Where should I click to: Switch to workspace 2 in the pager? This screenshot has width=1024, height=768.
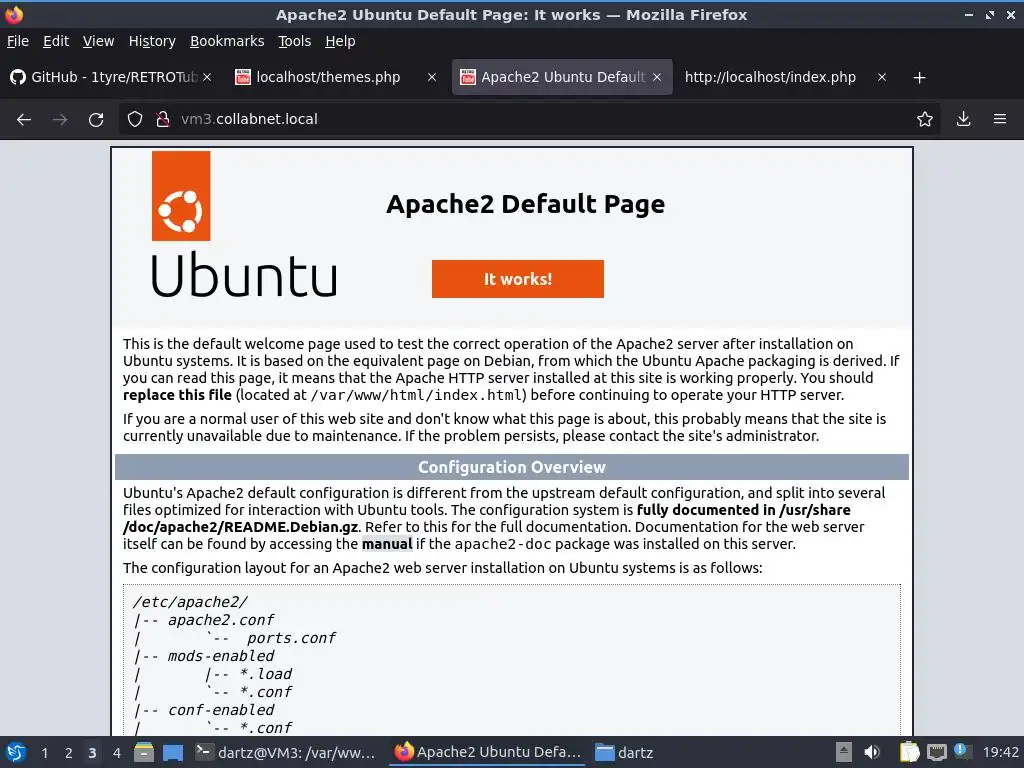[69, 753]
